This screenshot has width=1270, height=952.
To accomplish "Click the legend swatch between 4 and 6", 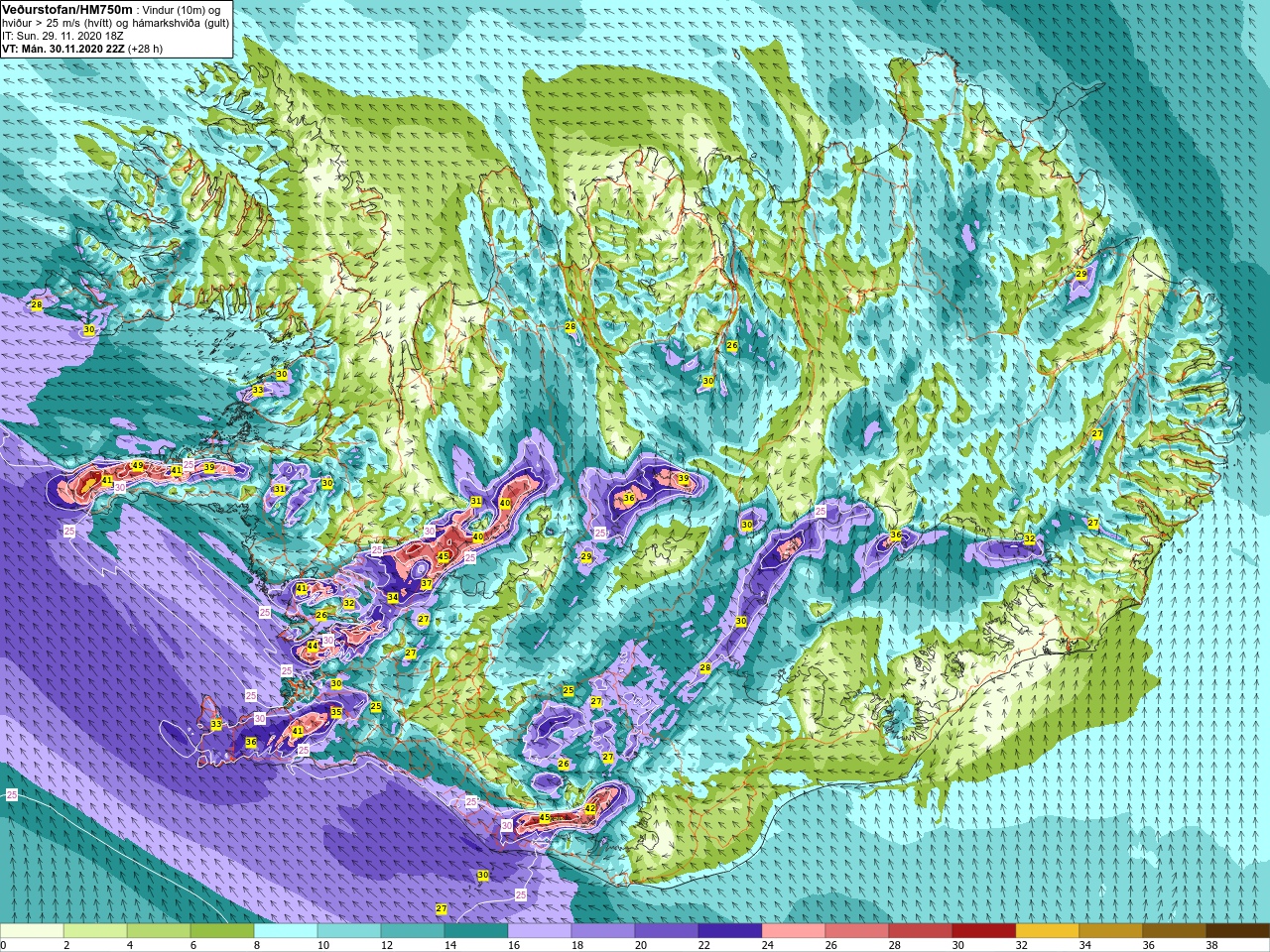I will pos(159,931).
